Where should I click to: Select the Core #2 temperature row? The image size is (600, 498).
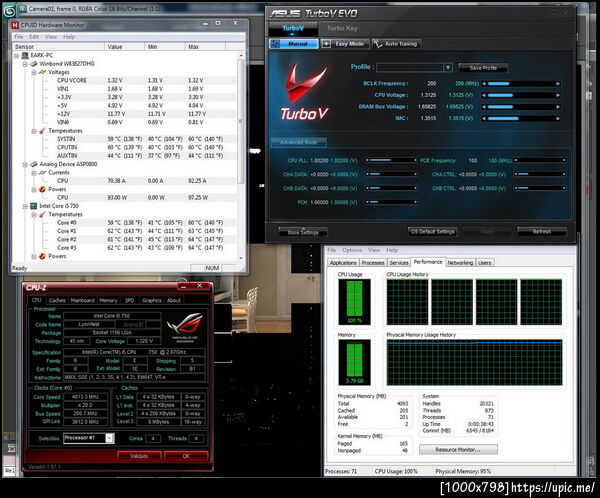125,239
